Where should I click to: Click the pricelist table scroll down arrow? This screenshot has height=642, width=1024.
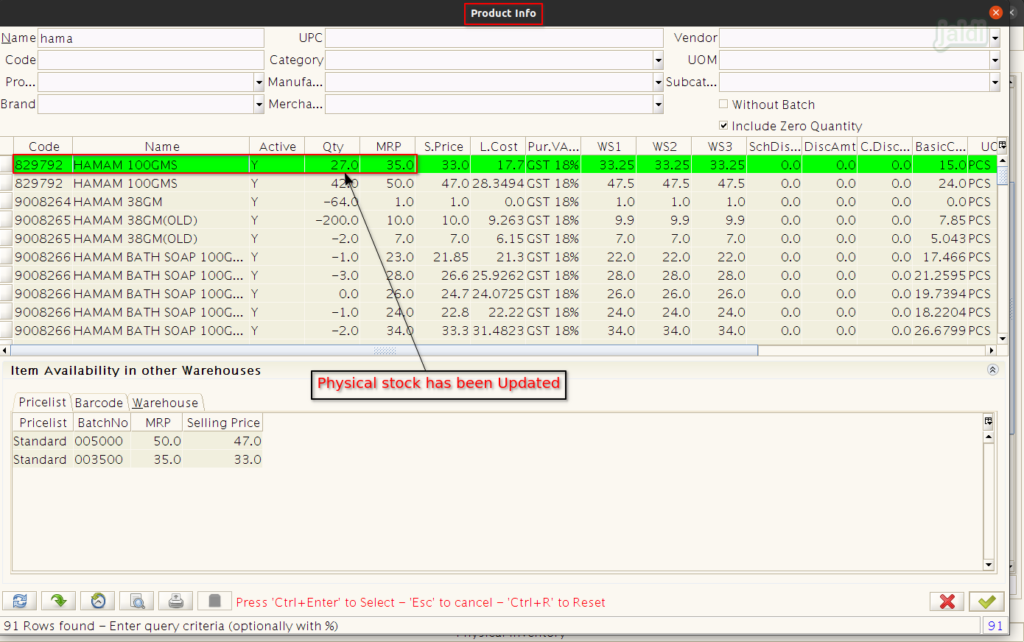click(989, 565)
